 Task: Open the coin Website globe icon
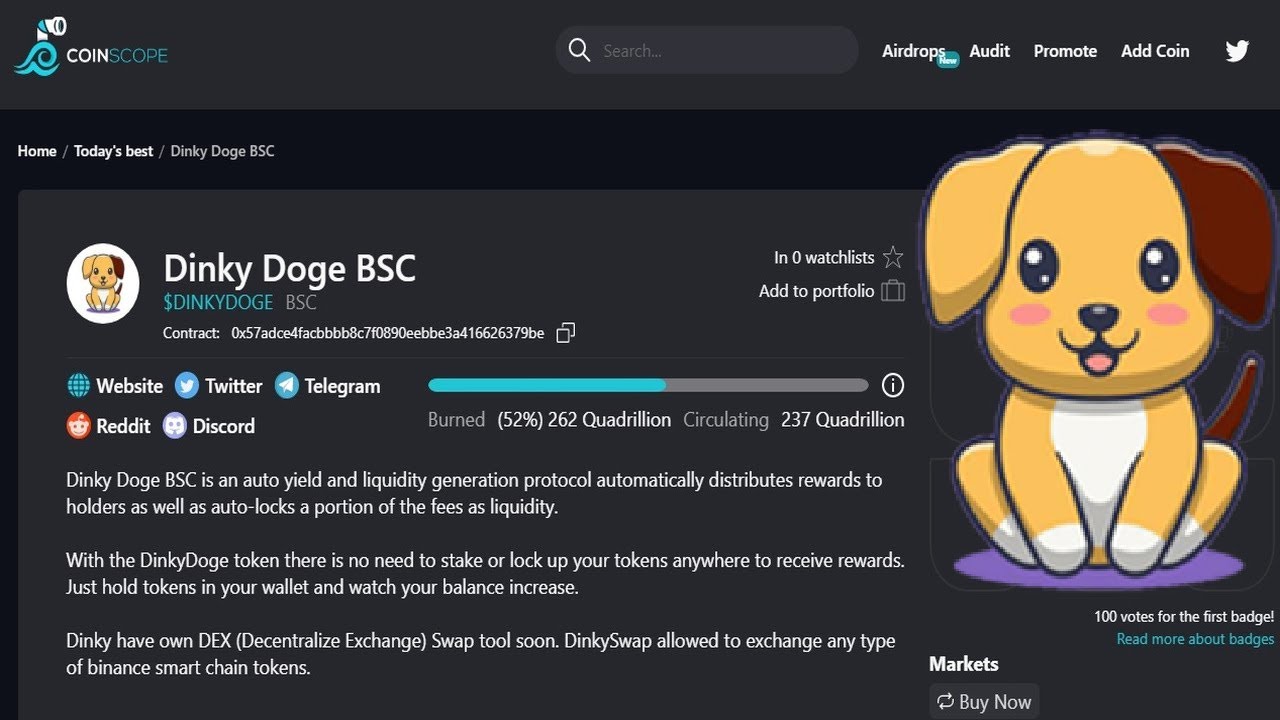[x=78, y=386]
